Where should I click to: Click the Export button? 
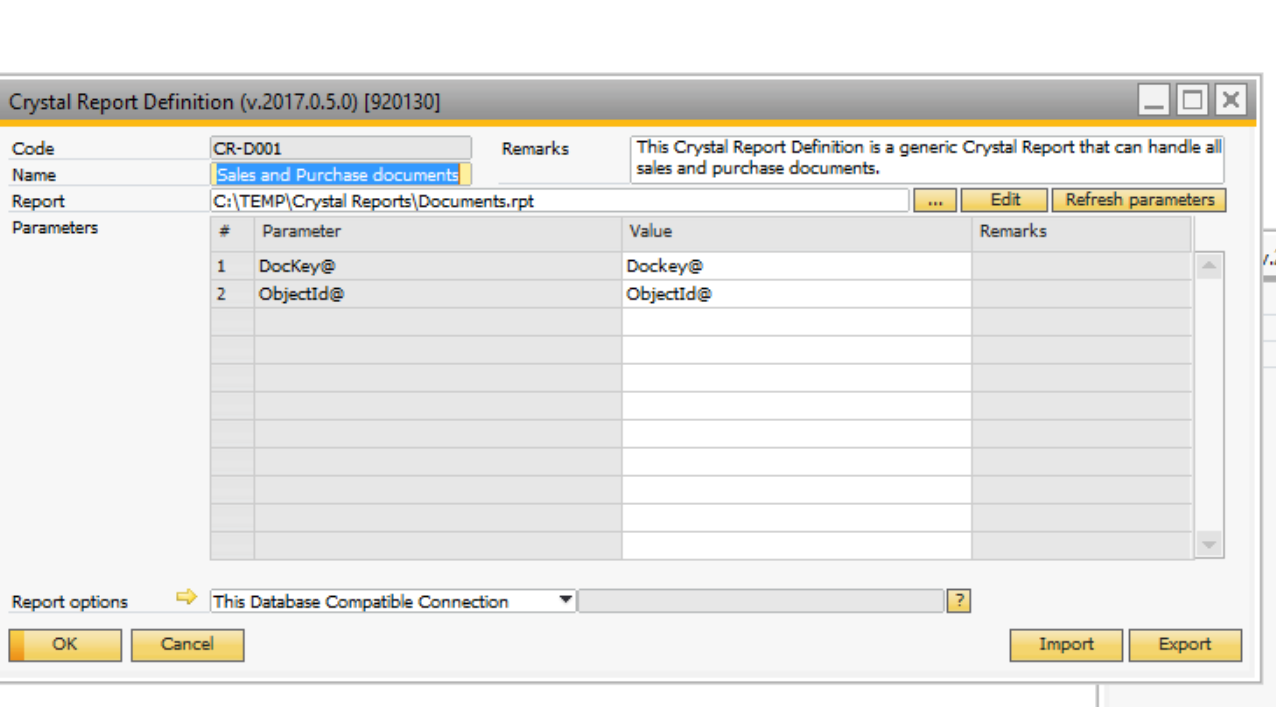pos(1185,645)
